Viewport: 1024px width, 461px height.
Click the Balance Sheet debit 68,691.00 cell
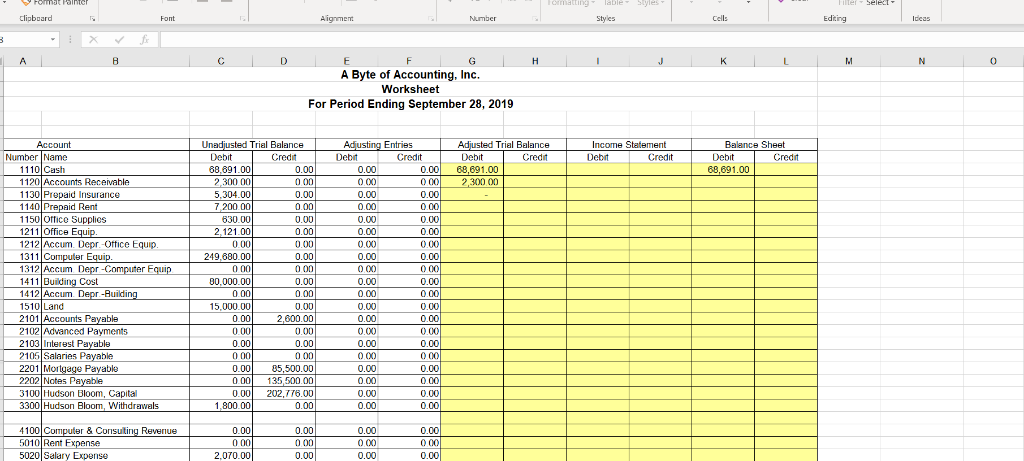(723, 170)
